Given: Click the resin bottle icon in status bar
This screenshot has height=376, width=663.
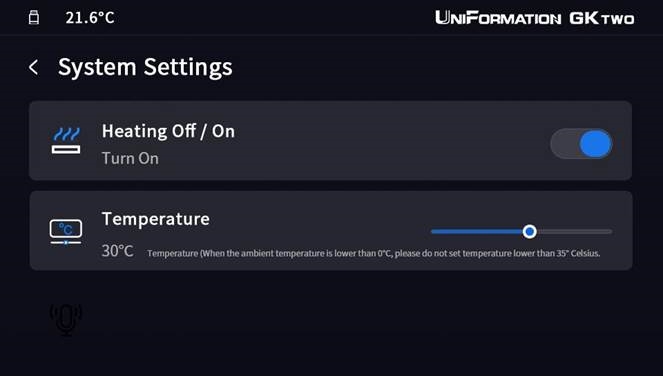Looking at the screenshot, I should [x=34, y=18].
